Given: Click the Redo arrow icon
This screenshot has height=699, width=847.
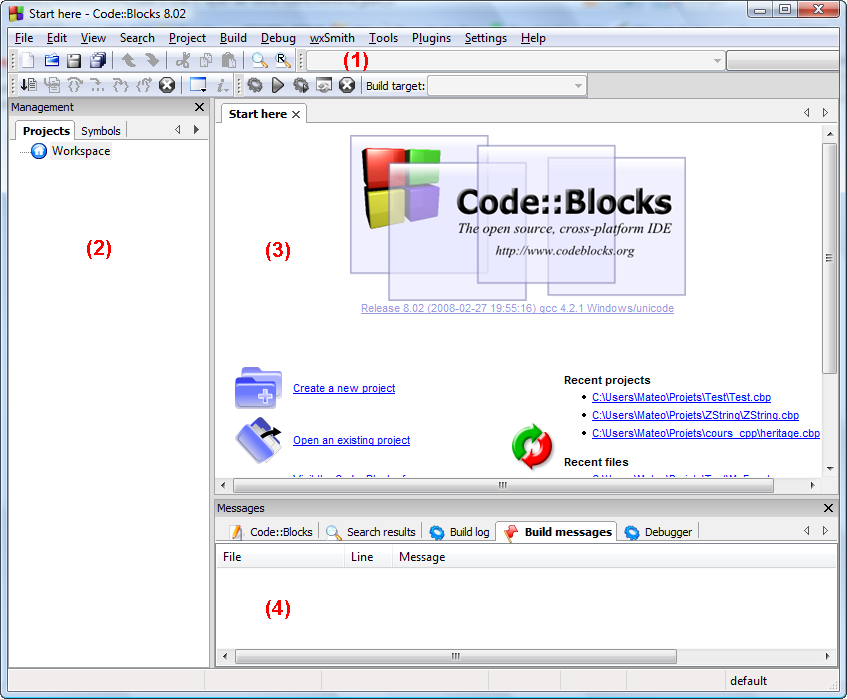Looking at the screenshot, I should coord(153,60).
